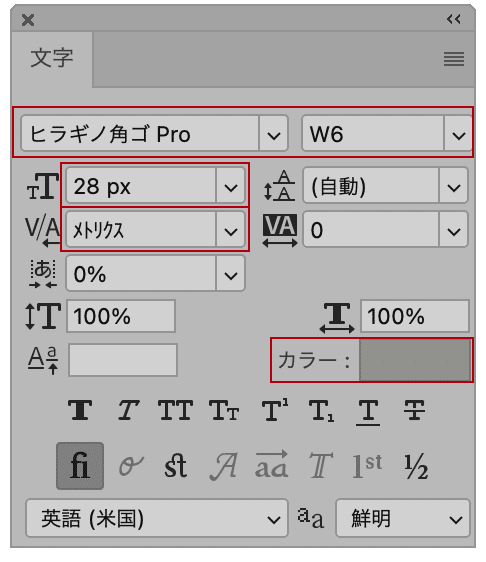Image resolution: width=486 pixels, height=562 pixels.
Task: Open the tracking dropdown arrow
Action: pos(453,229)
